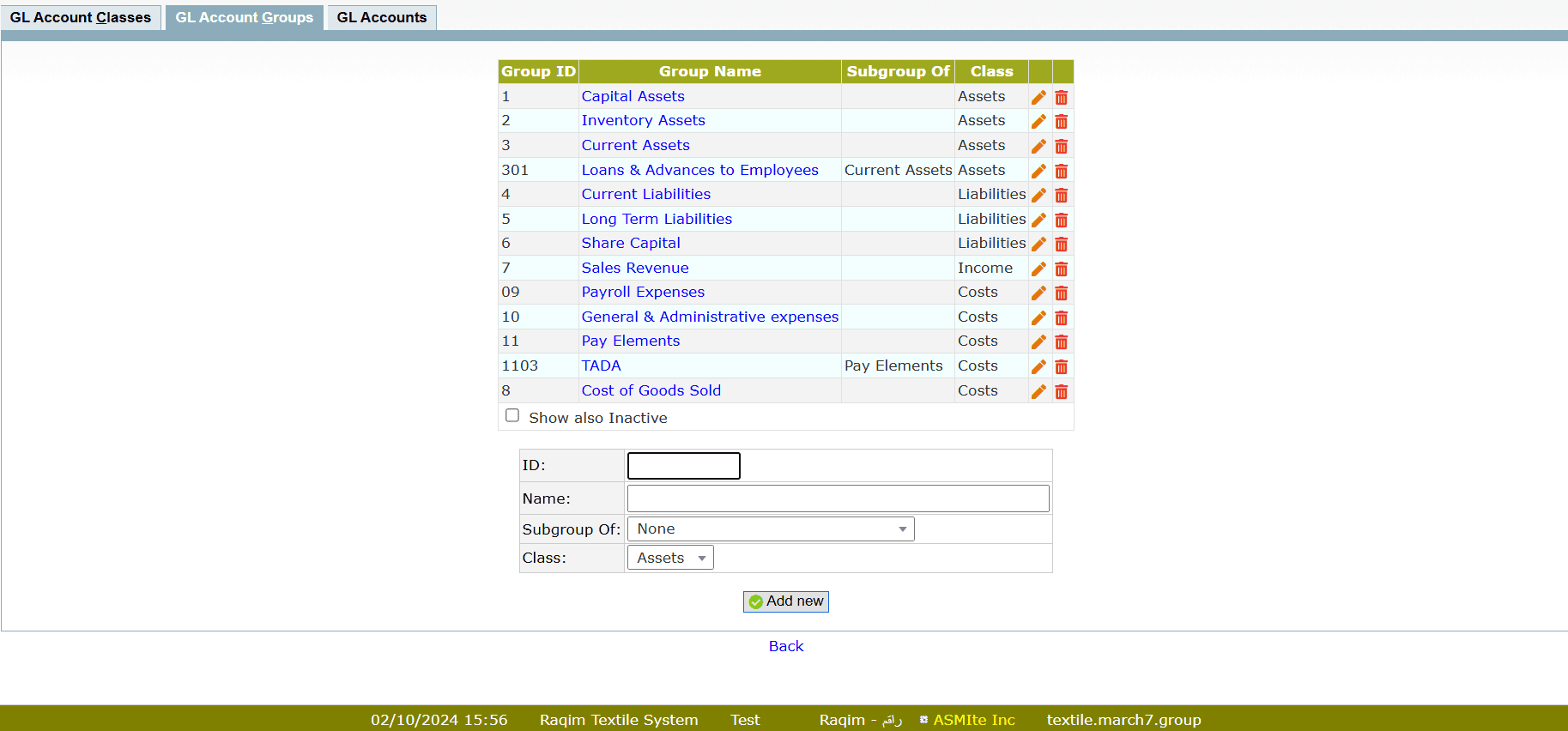This screenshot has height=731, width=1568.
Task: Focus the Name text field
Action: (838, 498)
